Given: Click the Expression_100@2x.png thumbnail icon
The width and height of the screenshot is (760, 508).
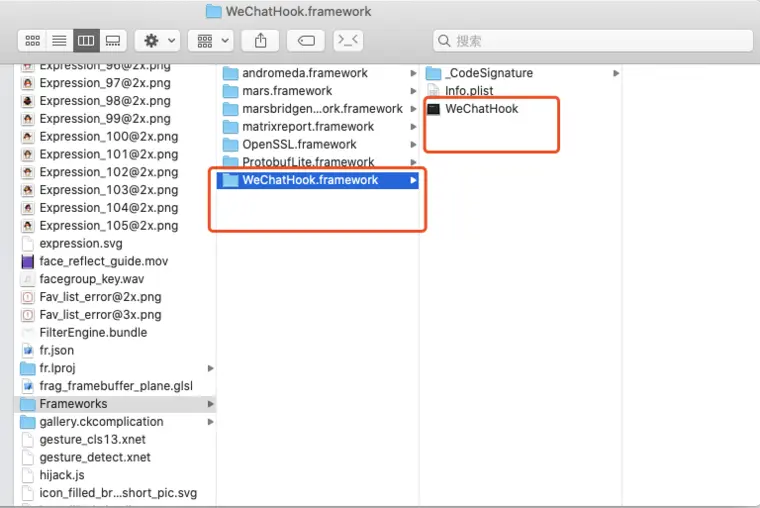Looking at the screenshot, I should coord(28,137).
